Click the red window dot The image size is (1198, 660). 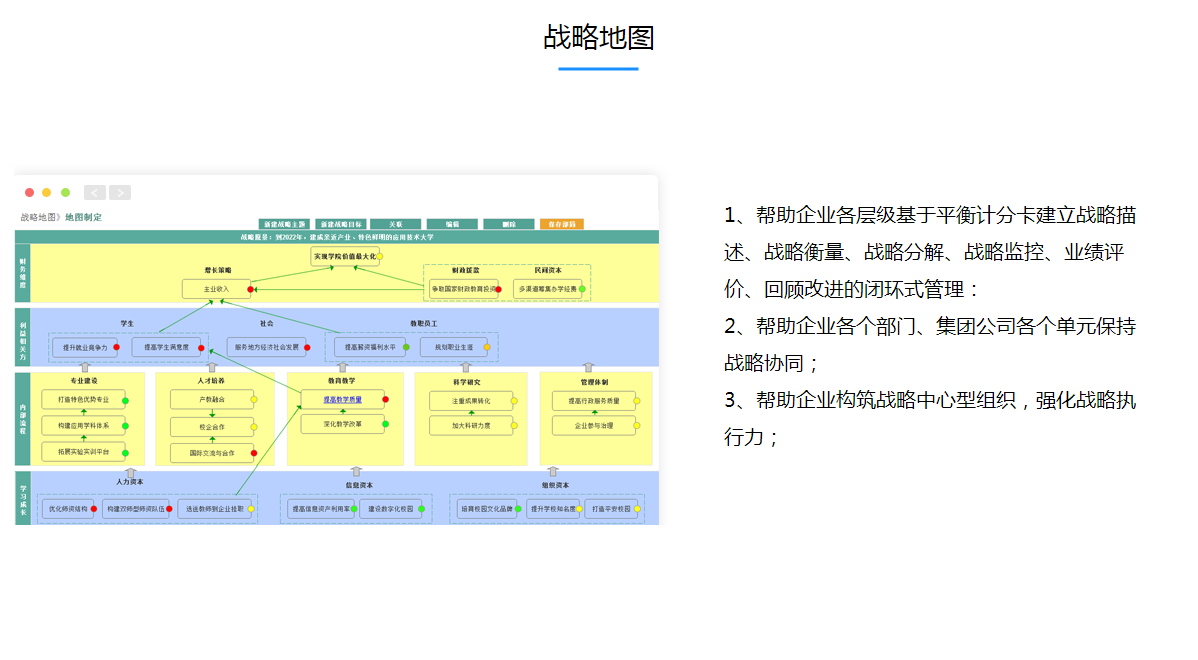pos(29,192)
